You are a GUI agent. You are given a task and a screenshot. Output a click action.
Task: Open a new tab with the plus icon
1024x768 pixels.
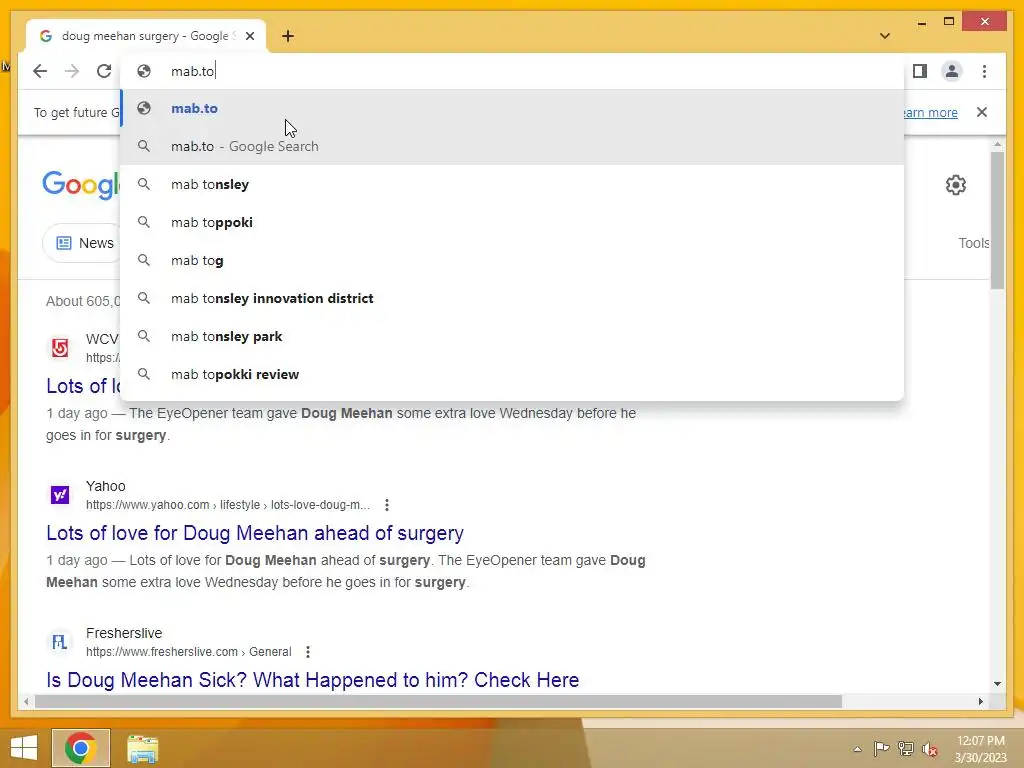coord(288,36)
